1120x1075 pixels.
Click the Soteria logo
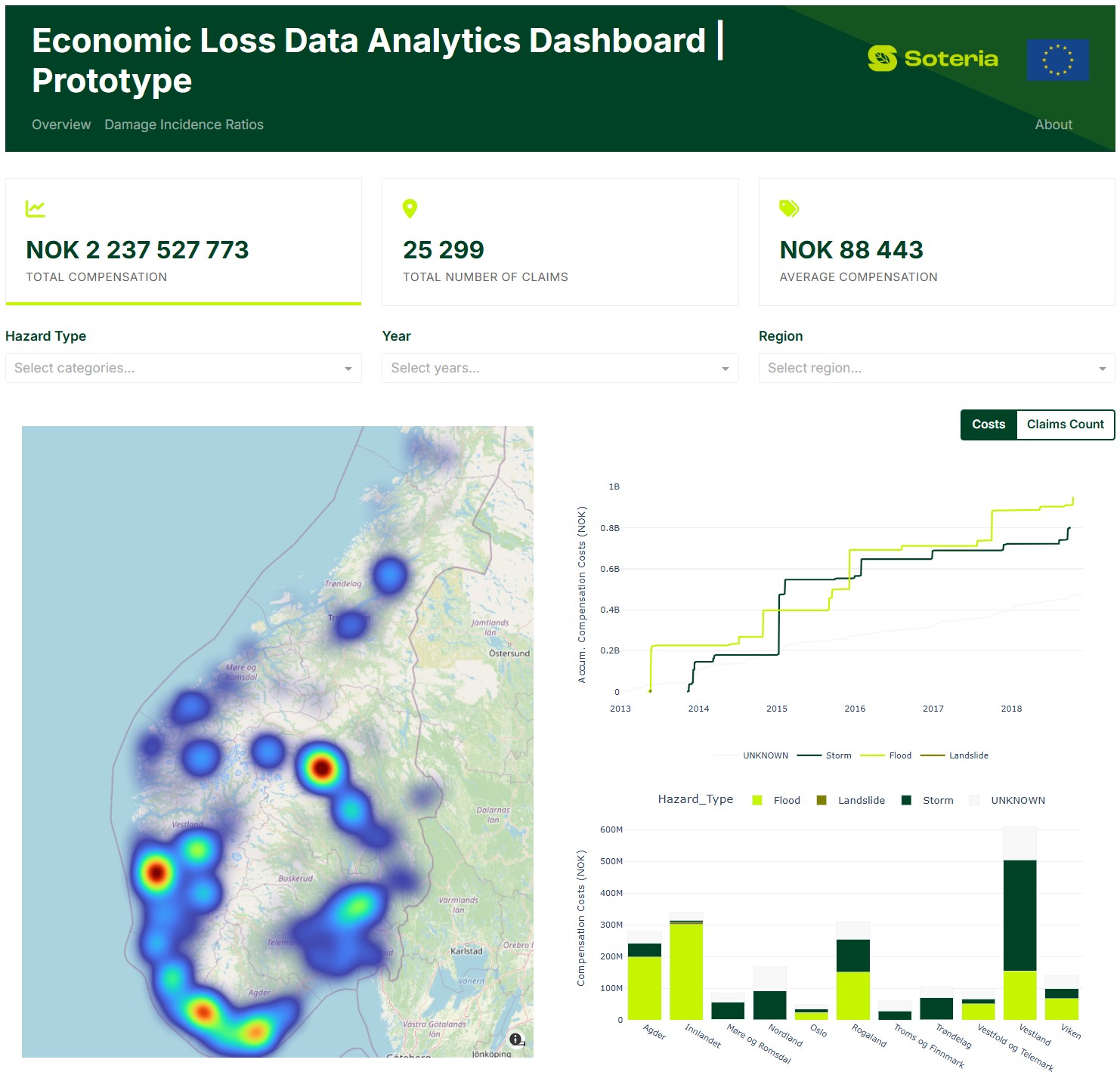[933, 59]
